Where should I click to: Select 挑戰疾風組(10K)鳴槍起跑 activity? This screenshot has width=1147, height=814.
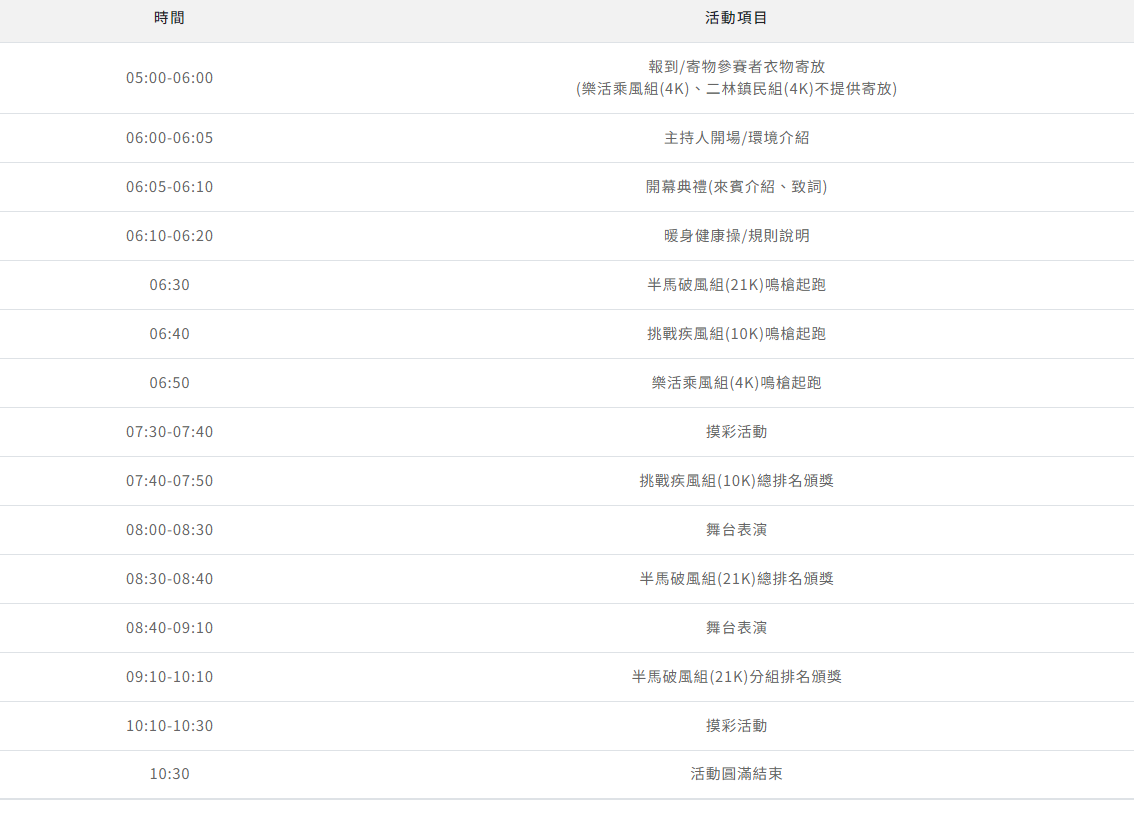tap(736, 334)
